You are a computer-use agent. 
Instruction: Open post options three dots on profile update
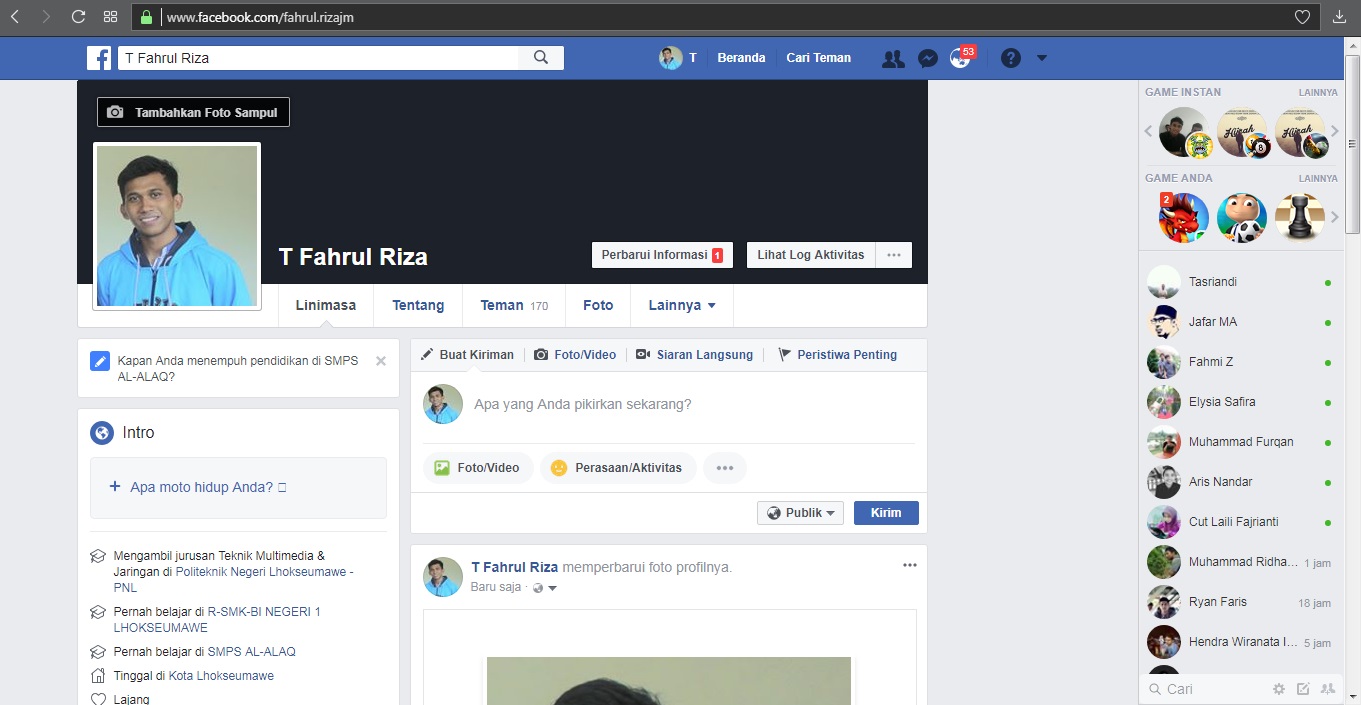[x=909, y=565]
